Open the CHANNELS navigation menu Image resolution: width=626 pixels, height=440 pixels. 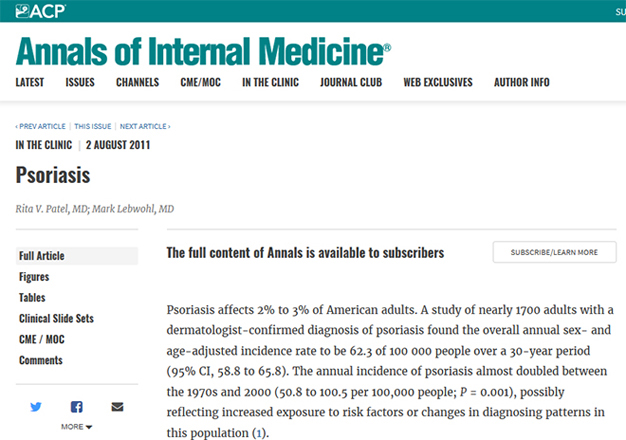click(x=137, y=82)
